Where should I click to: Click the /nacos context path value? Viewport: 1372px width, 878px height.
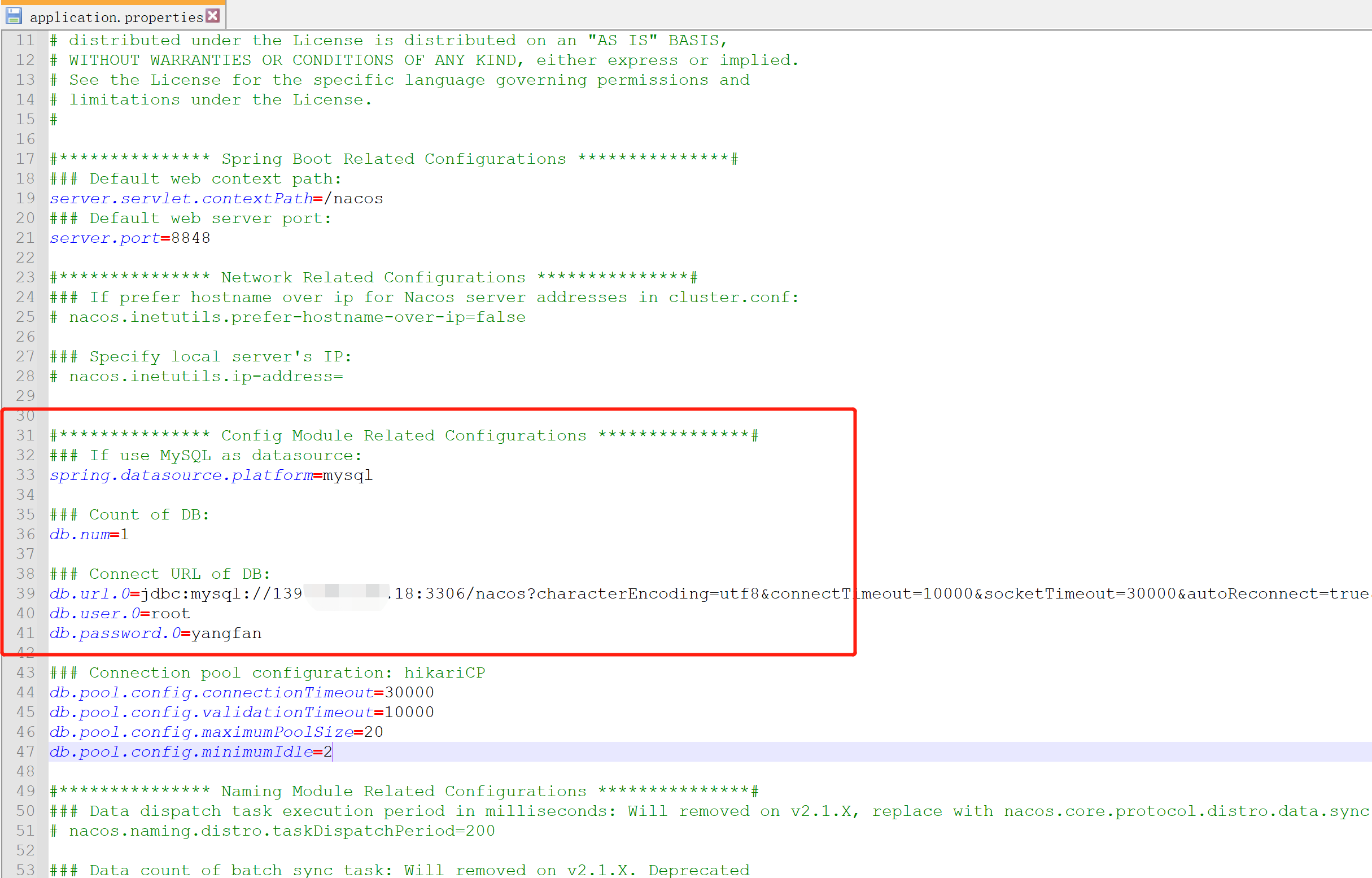353,198
